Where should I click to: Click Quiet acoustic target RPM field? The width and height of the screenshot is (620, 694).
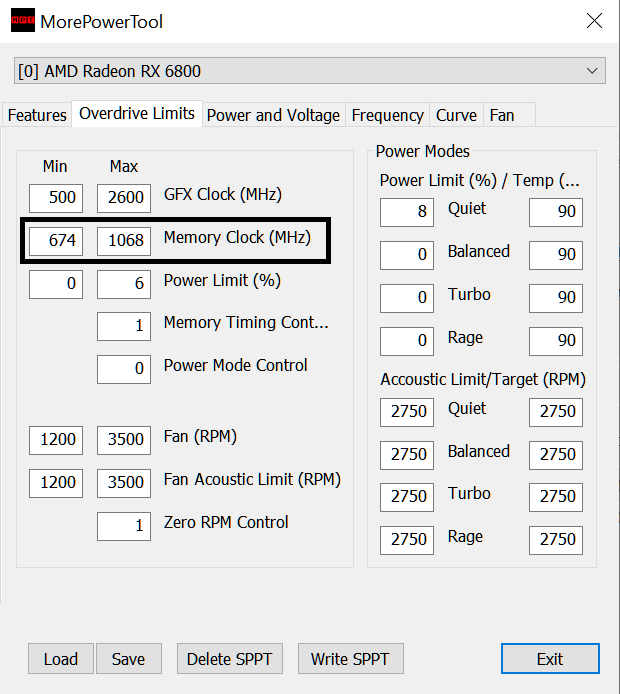point(556,412)
